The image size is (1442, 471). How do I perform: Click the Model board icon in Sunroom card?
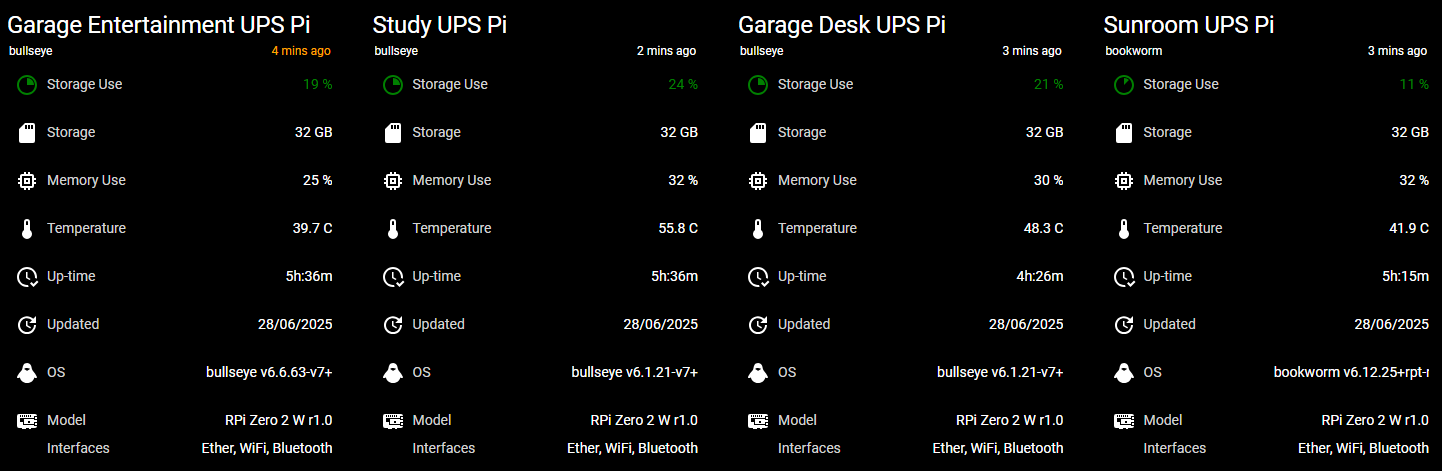(x=1123, y=421)
